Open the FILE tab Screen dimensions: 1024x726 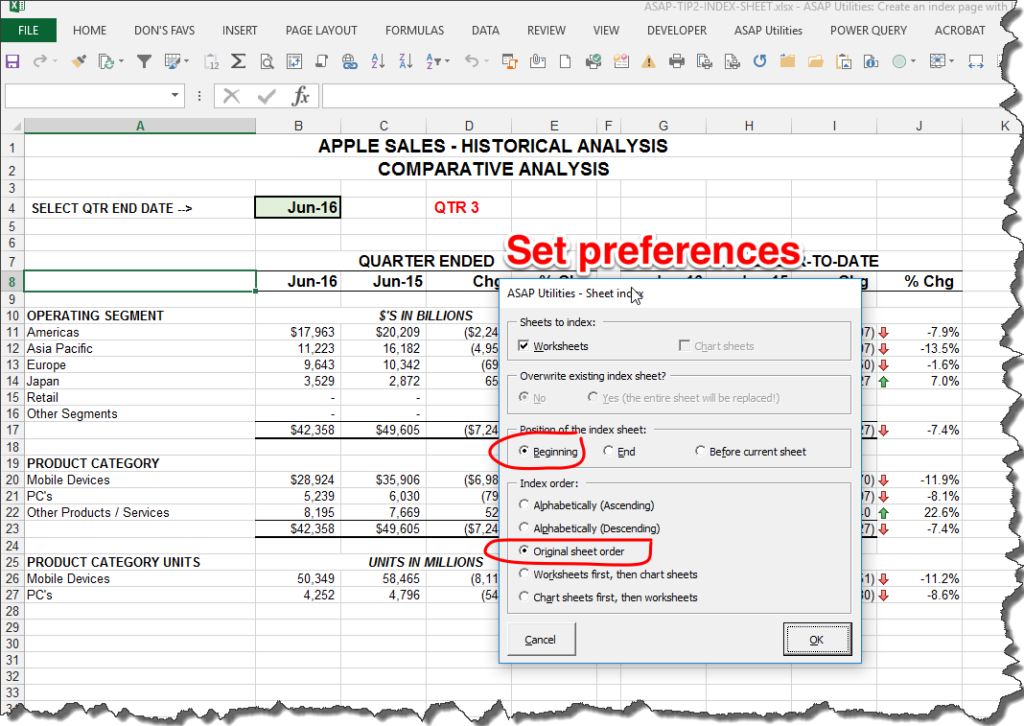pyautogui.click(x=28, y=30)
